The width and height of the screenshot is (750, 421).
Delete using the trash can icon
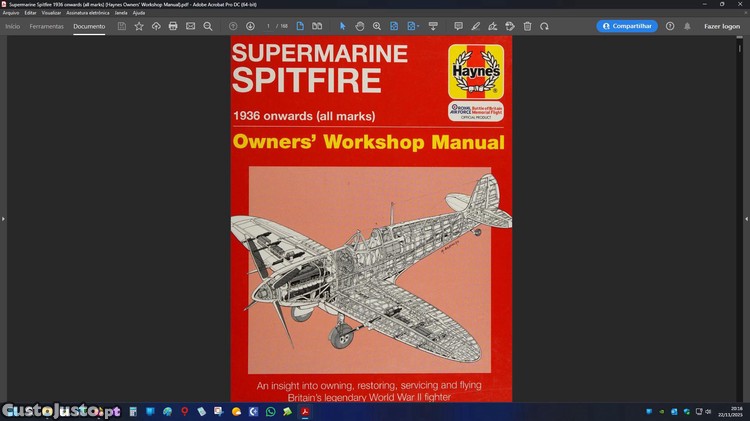pos(527,26)
